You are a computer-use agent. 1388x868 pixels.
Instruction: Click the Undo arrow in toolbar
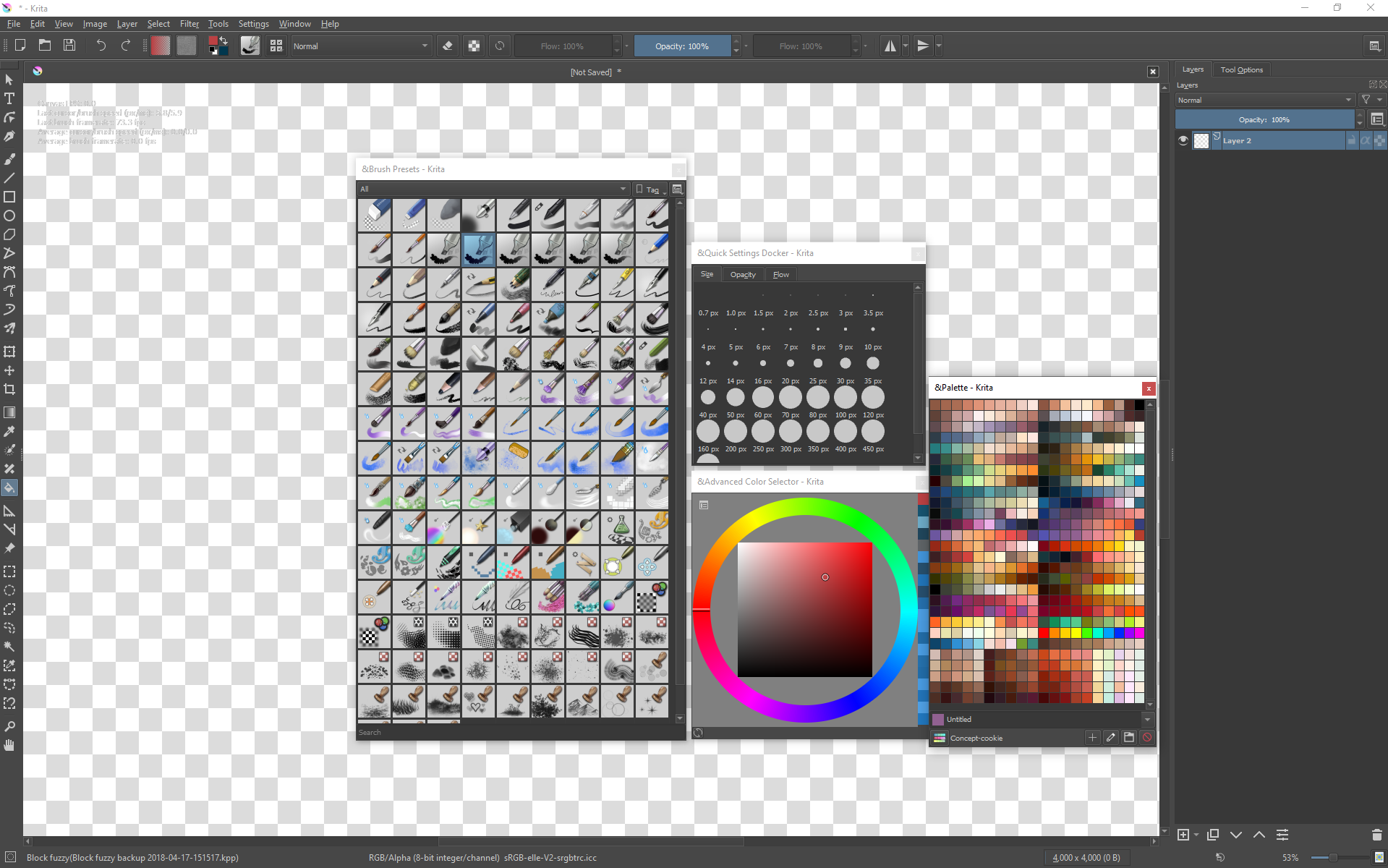click(101, 46)
